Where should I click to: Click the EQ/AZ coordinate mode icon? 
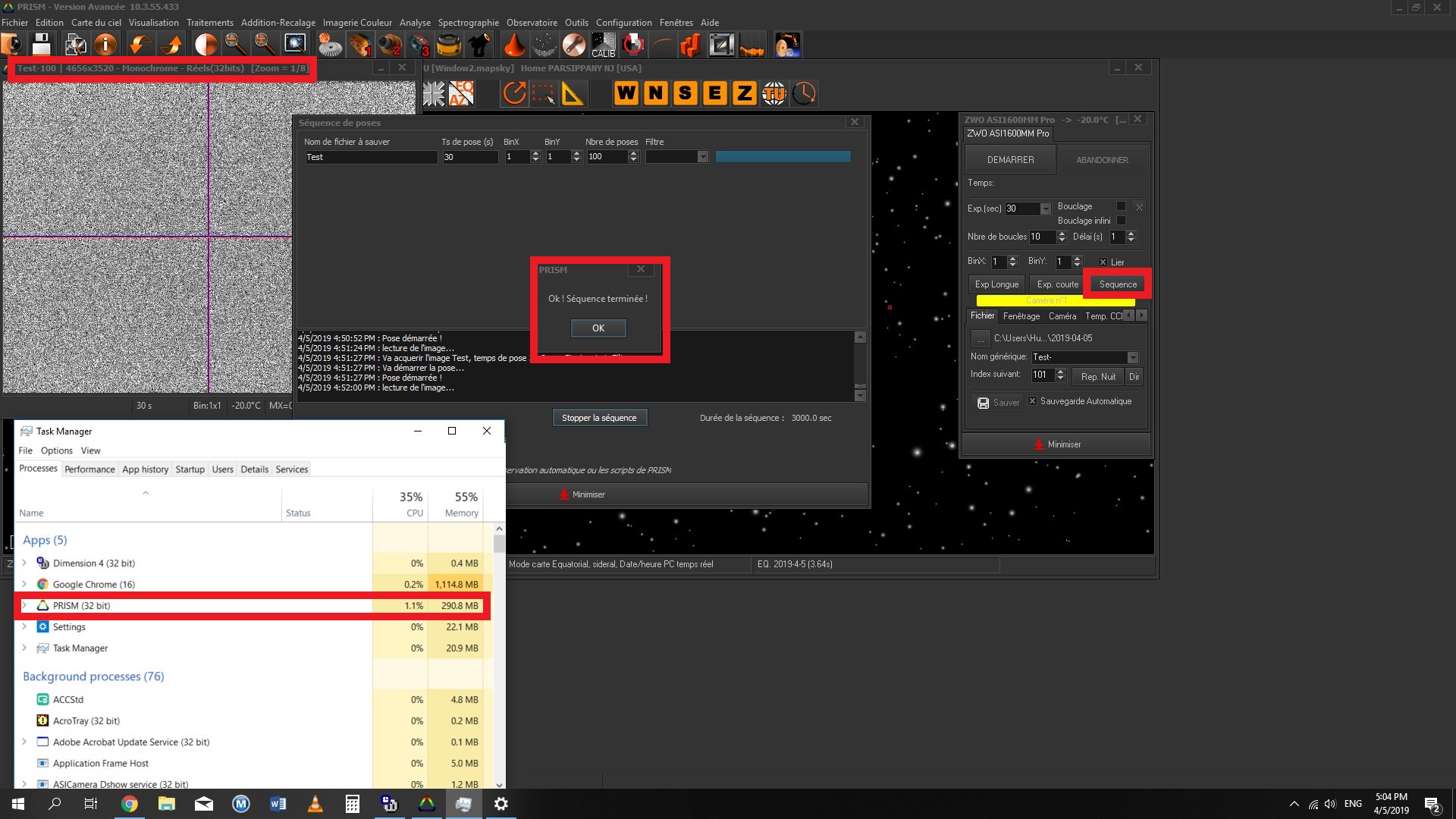(461, 93)
